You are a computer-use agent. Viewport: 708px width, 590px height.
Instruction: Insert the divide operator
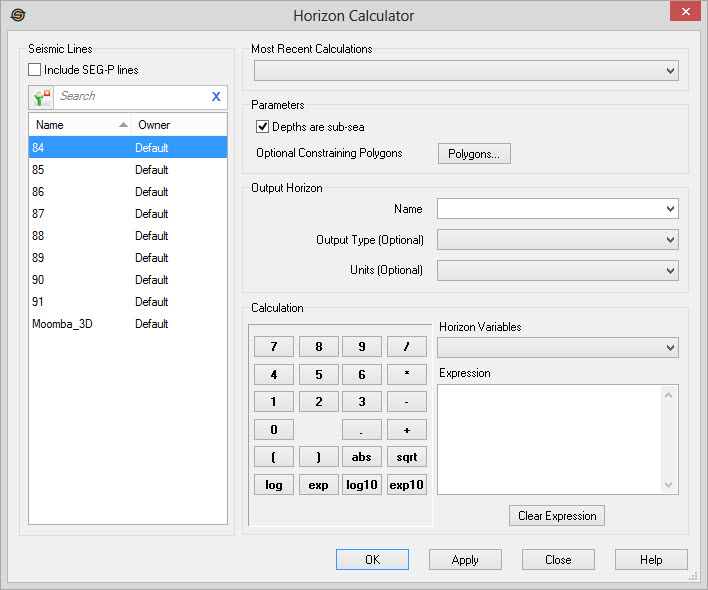coord(407,346)
